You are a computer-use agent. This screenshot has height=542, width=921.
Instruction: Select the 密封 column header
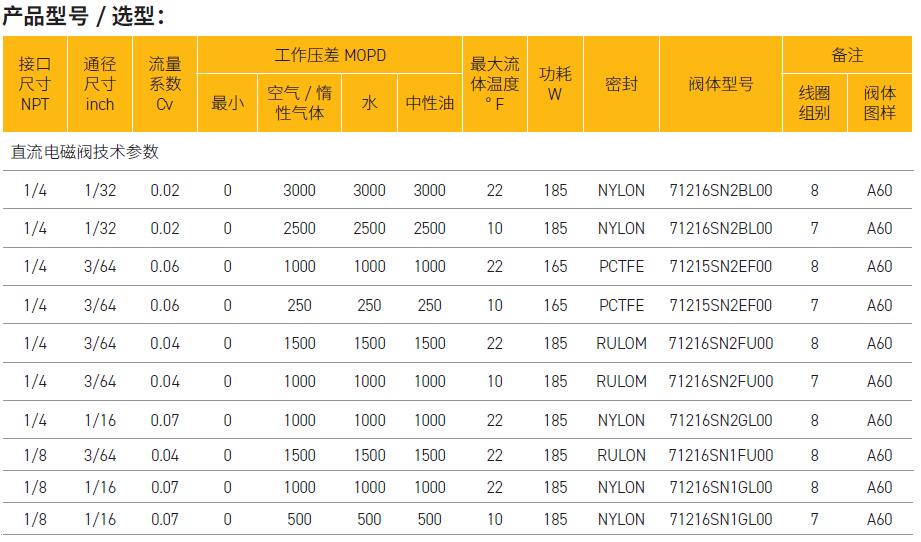point(621,84)
